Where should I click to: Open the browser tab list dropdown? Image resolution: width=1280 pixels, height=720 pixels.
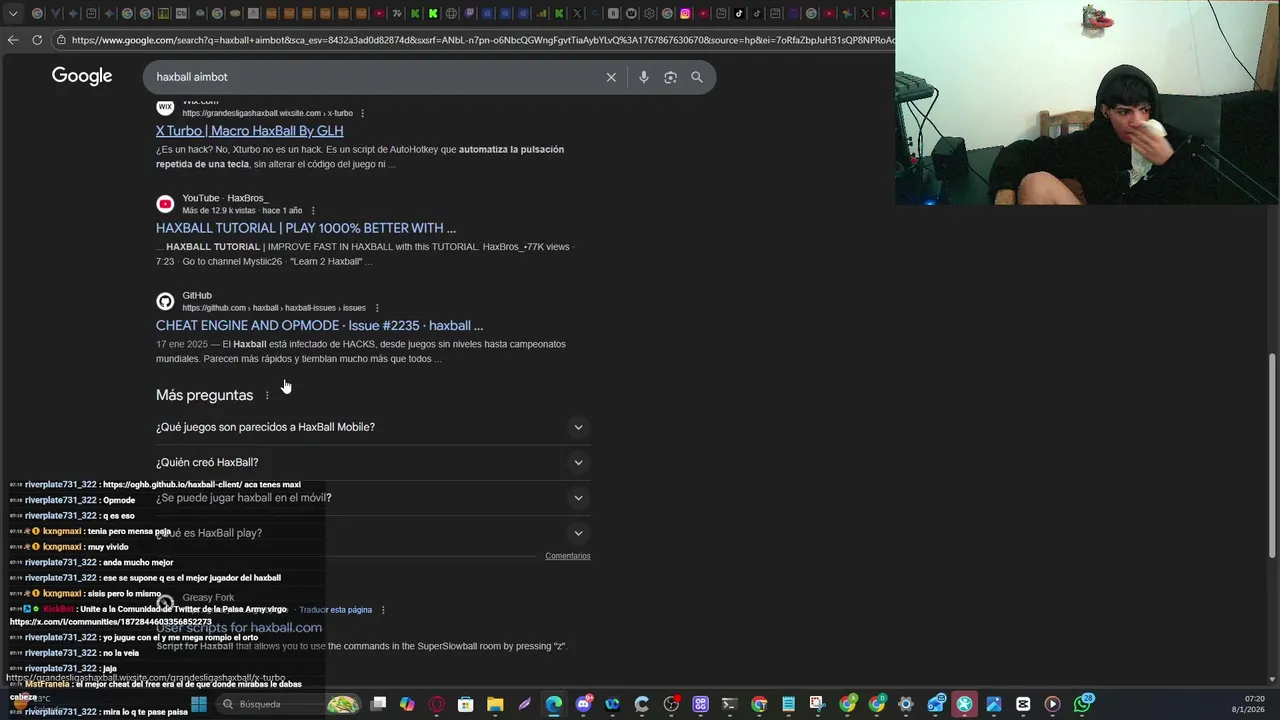click(x=14, y=14)
